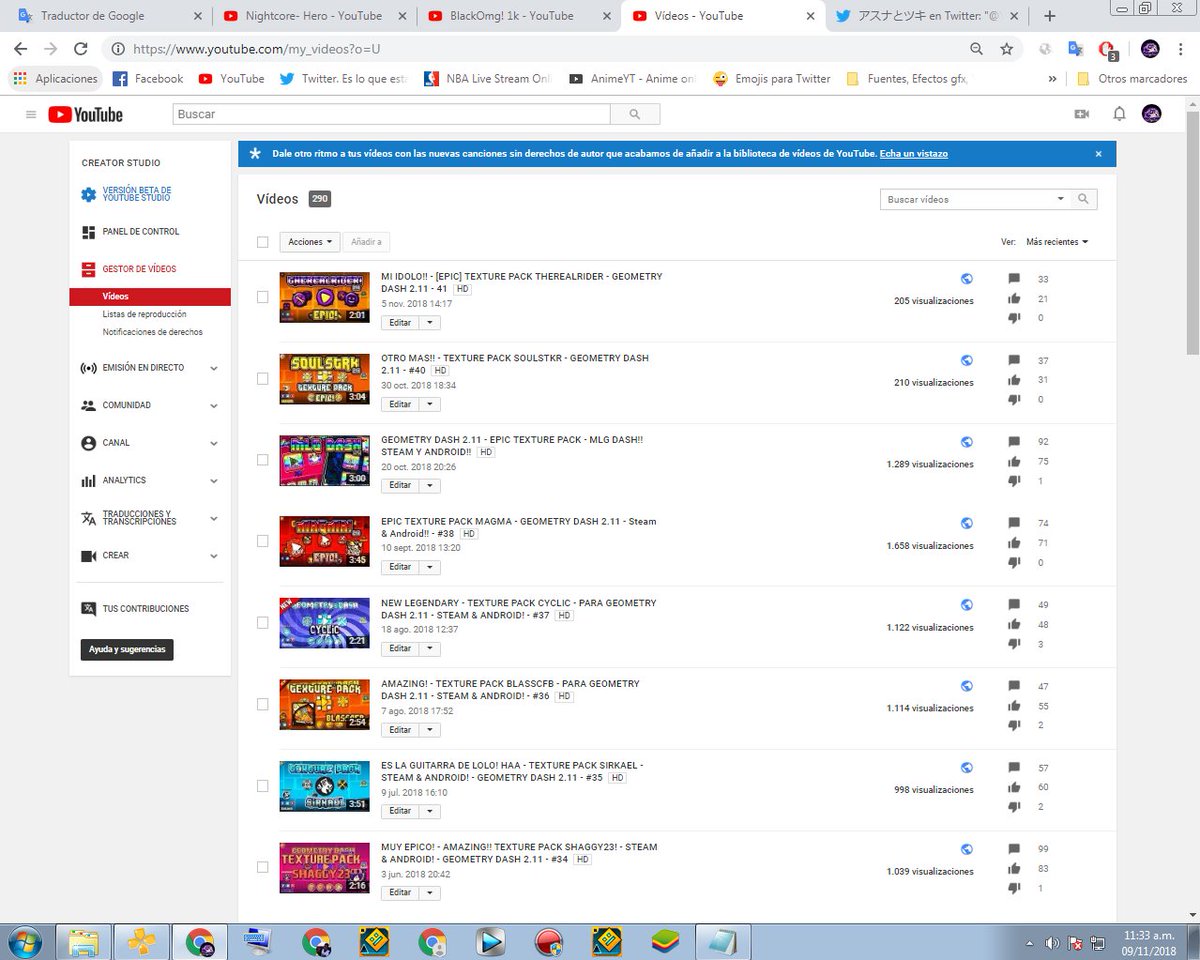Dismiss the blue banner with the X
Viewport: 1200px width, 960px height.
tap(1098, 154)
